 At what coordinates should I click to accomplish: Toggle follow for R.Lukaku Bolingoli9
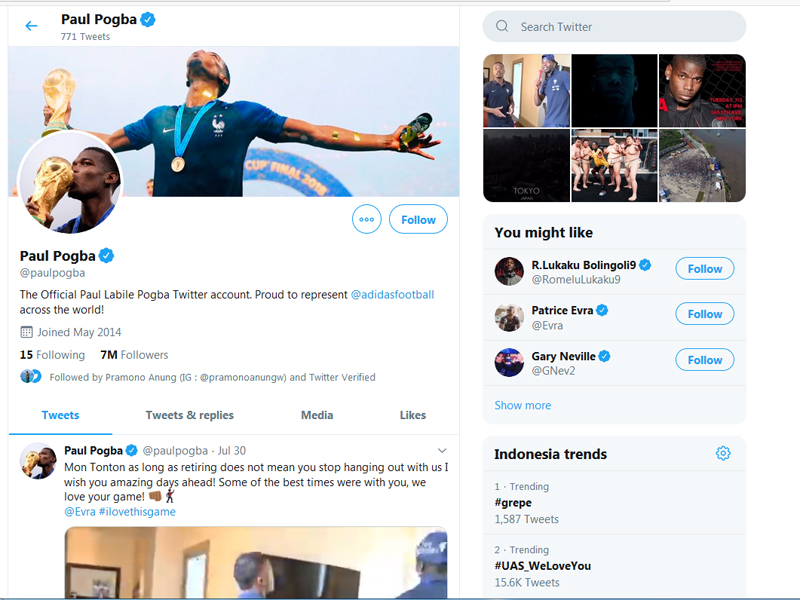click(704, 268)
